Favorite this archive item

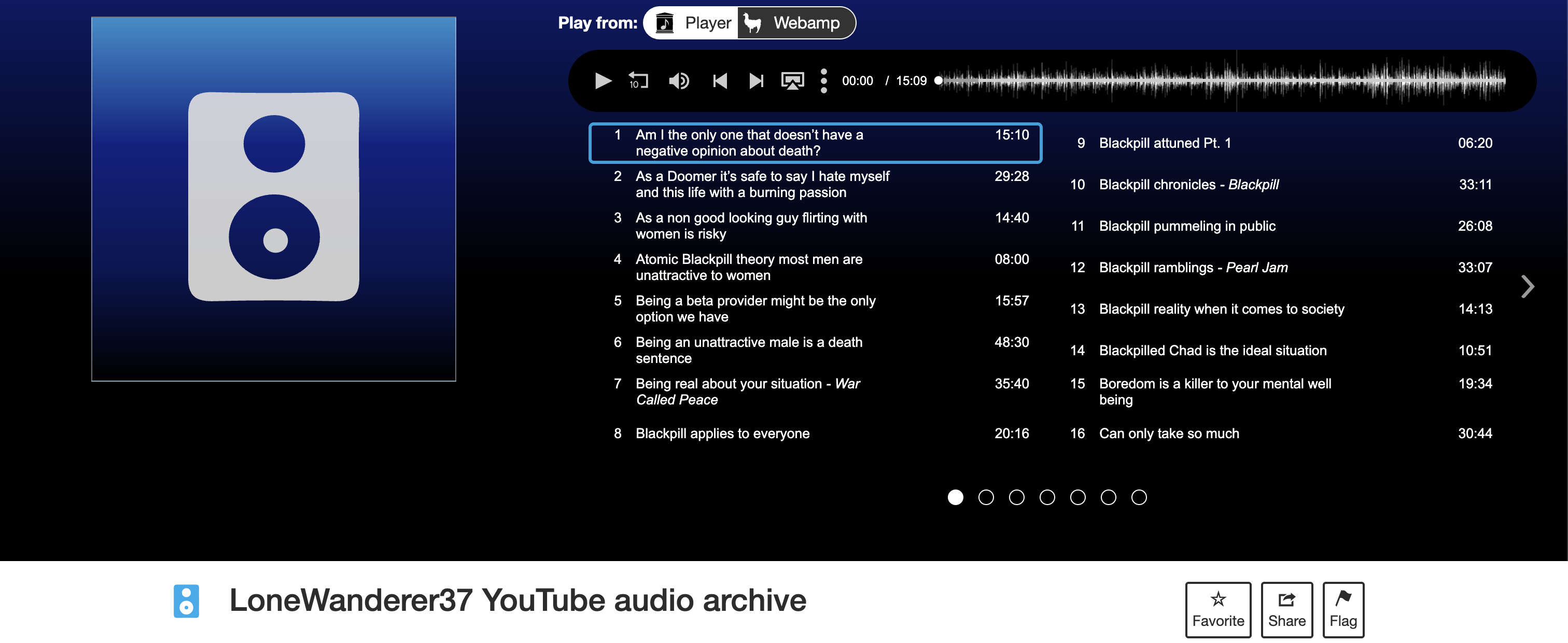tap(1218, 609)
